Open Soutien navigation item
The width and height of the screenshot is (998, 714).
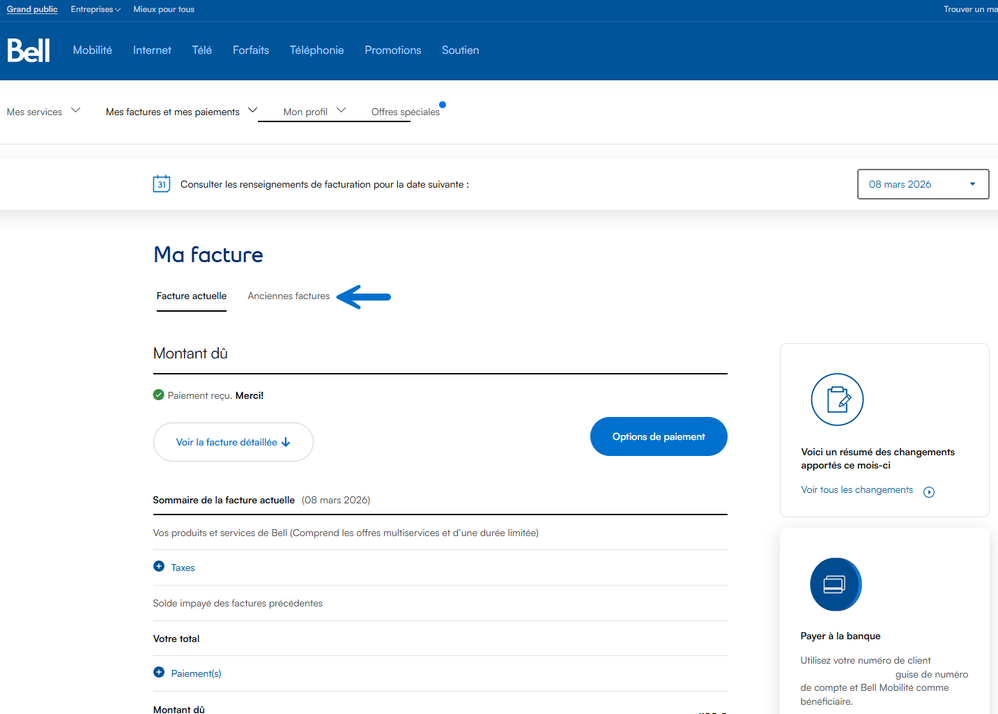pos(460,50)
